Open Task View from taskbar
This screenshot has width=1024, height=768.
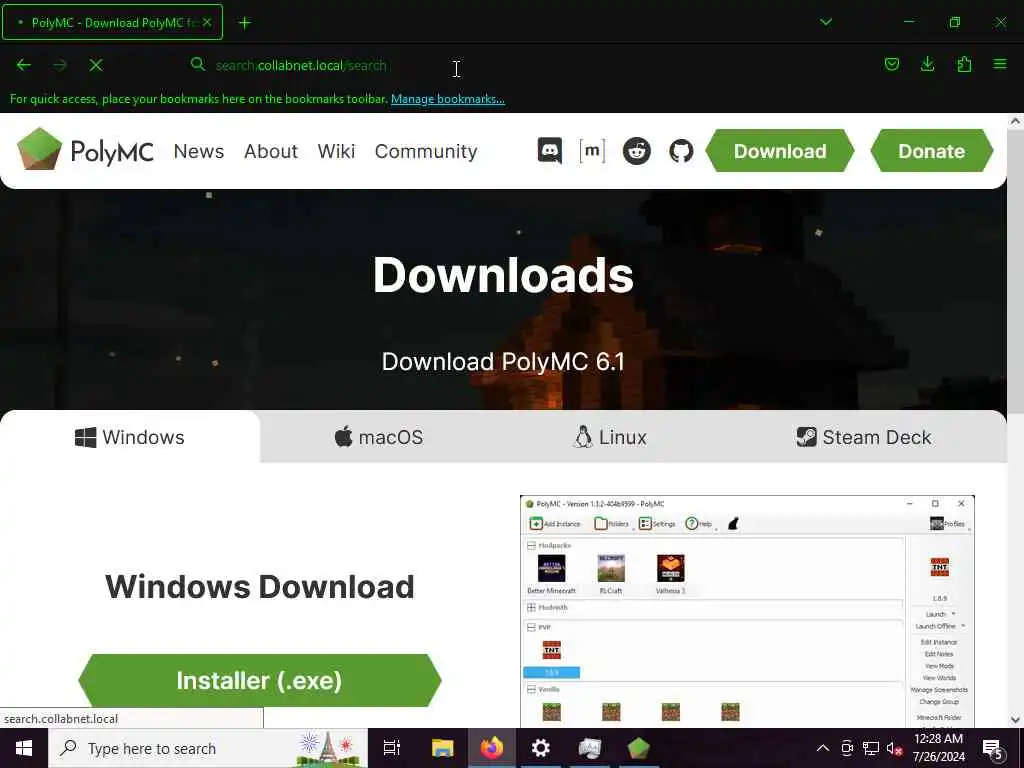(391, 748)
